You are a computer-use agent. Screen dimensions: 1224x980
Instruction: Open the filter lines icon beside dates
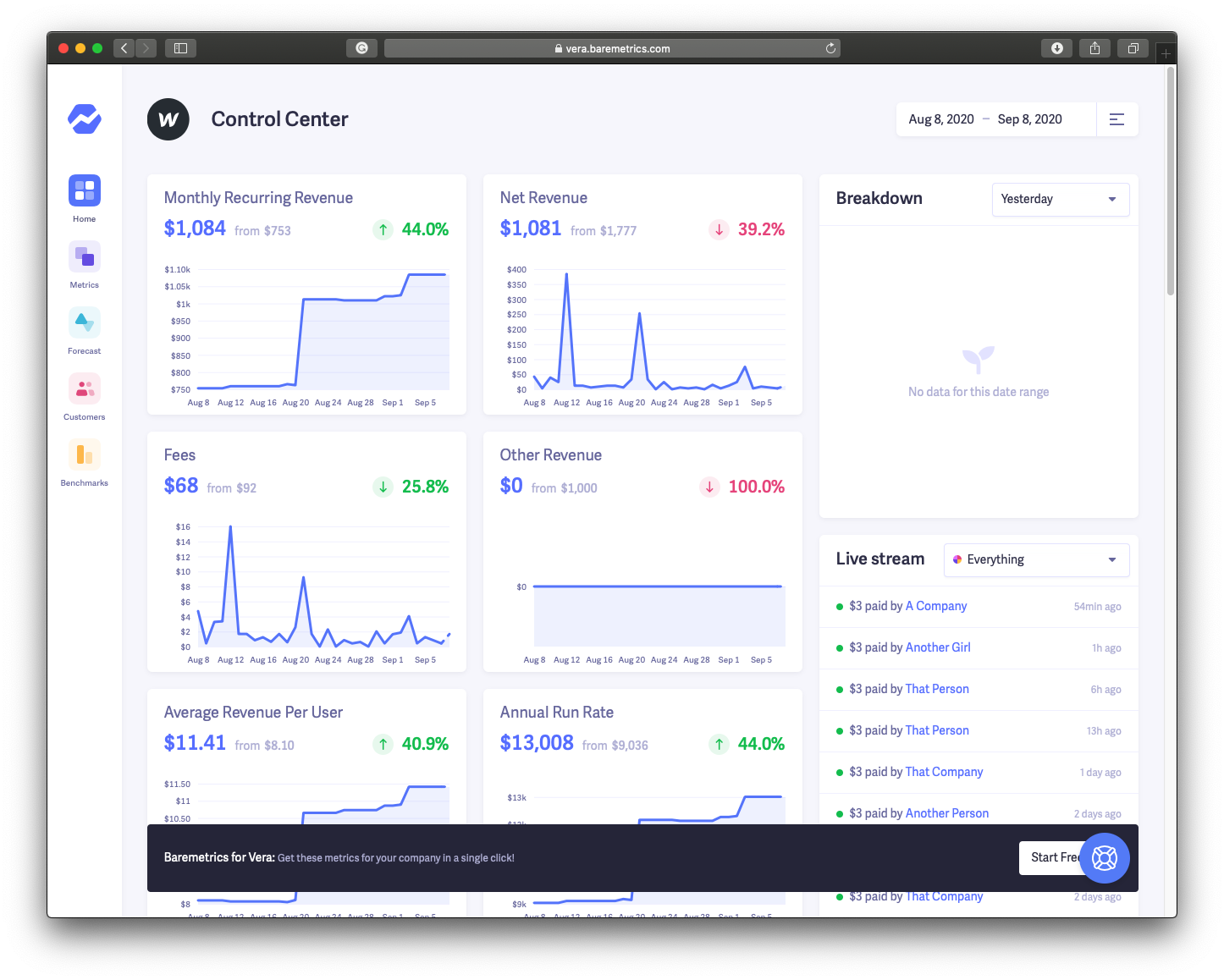pyautogui.click(x=1116, y=119)
